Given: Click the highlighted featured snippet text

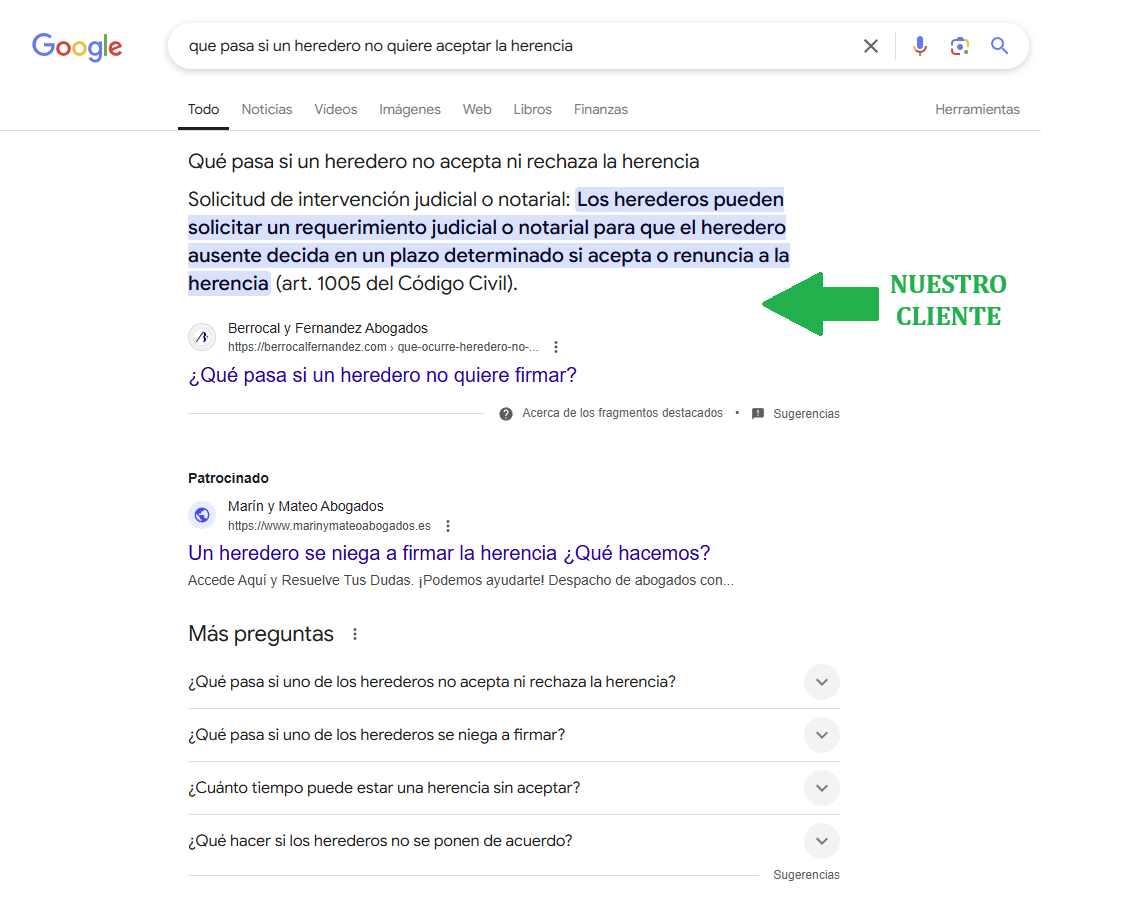Looking at the screenshot, I should pos(489,241).
